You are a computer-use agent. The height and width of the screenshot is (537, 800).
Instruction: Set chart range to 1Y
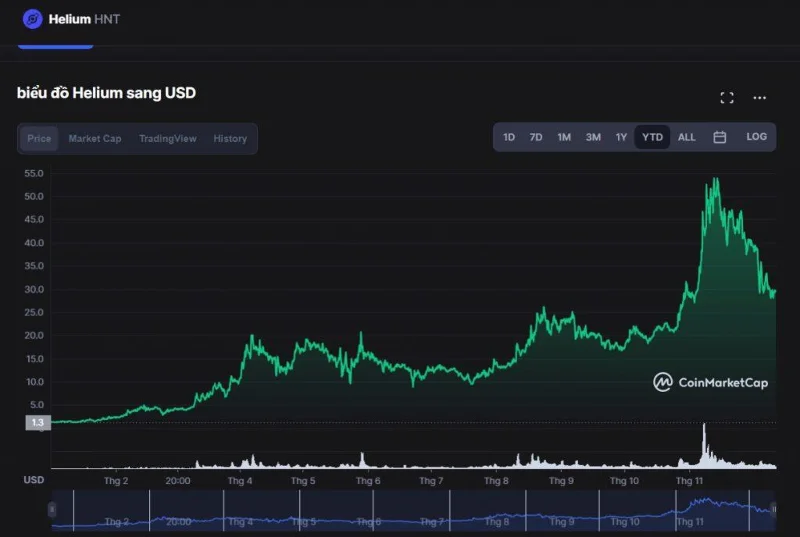(621, 137)
